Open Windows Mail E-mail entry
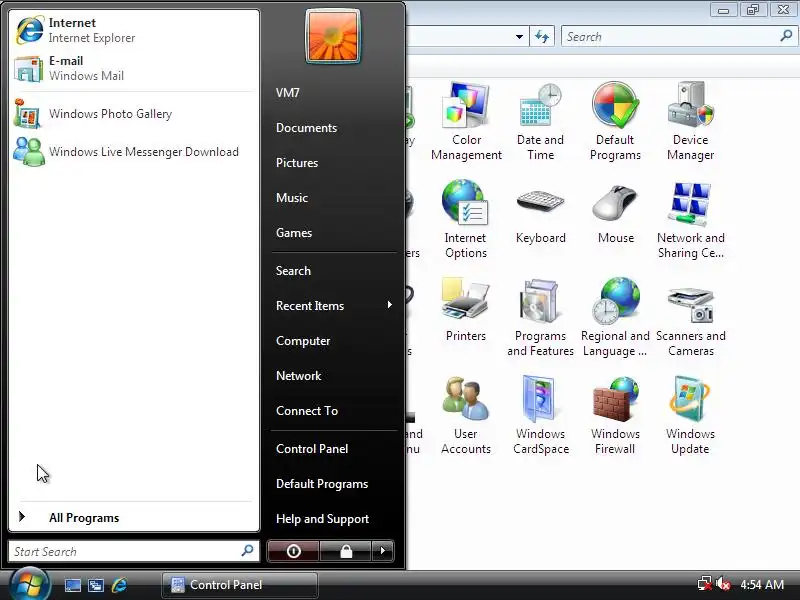 click(134, 68)
